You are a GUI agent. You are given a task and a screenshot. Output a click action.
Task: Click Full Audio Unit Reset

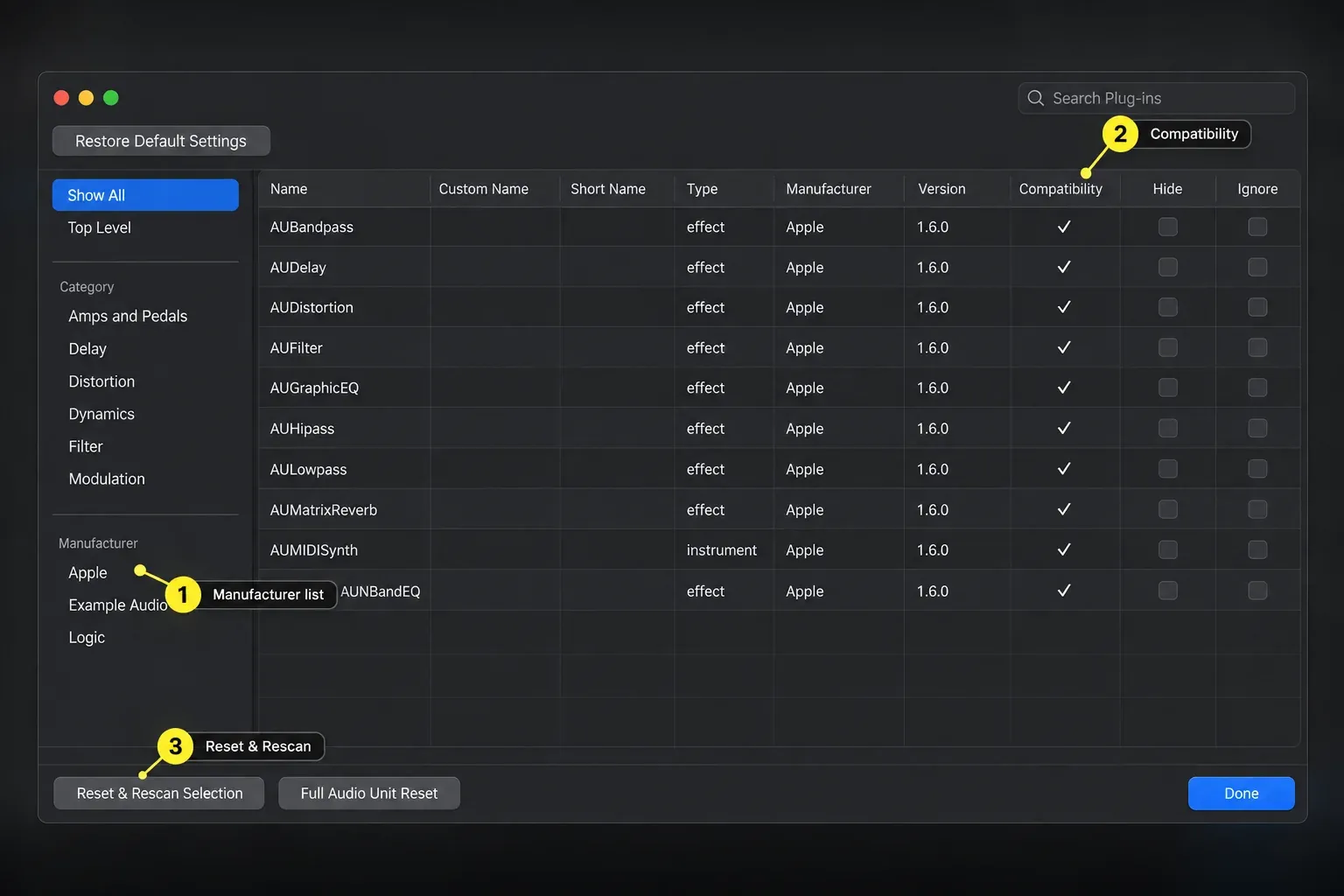tap(369, 793)
